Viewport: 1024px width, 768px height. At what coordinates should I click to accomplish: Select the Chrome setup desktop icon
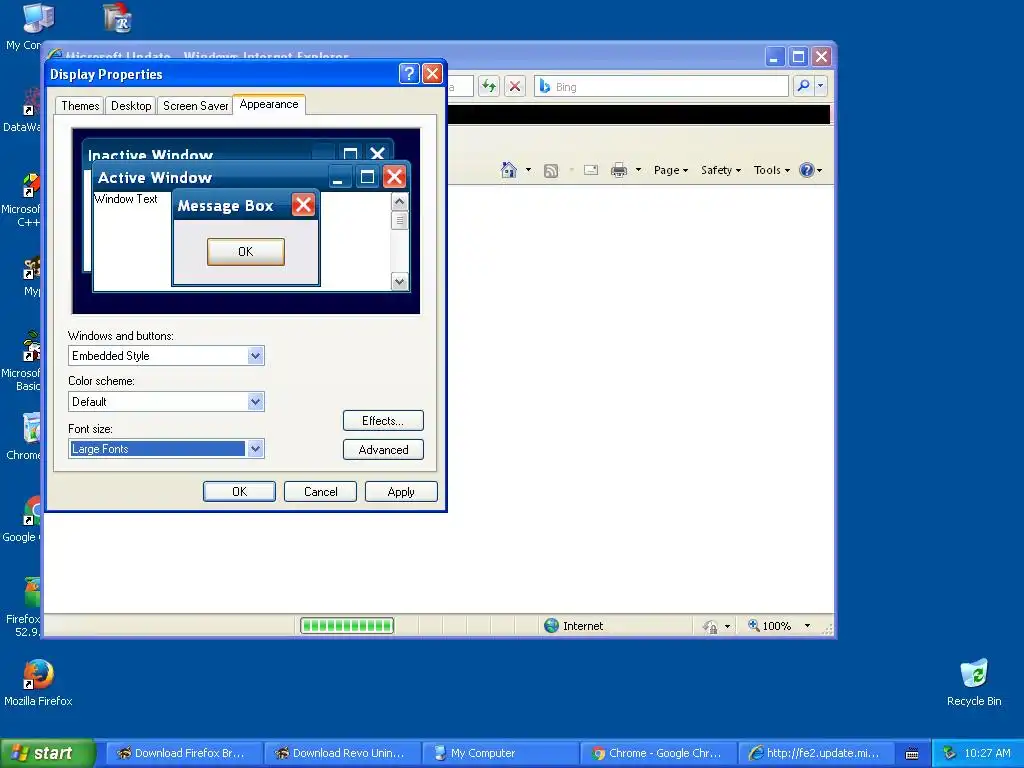[22, 436]
